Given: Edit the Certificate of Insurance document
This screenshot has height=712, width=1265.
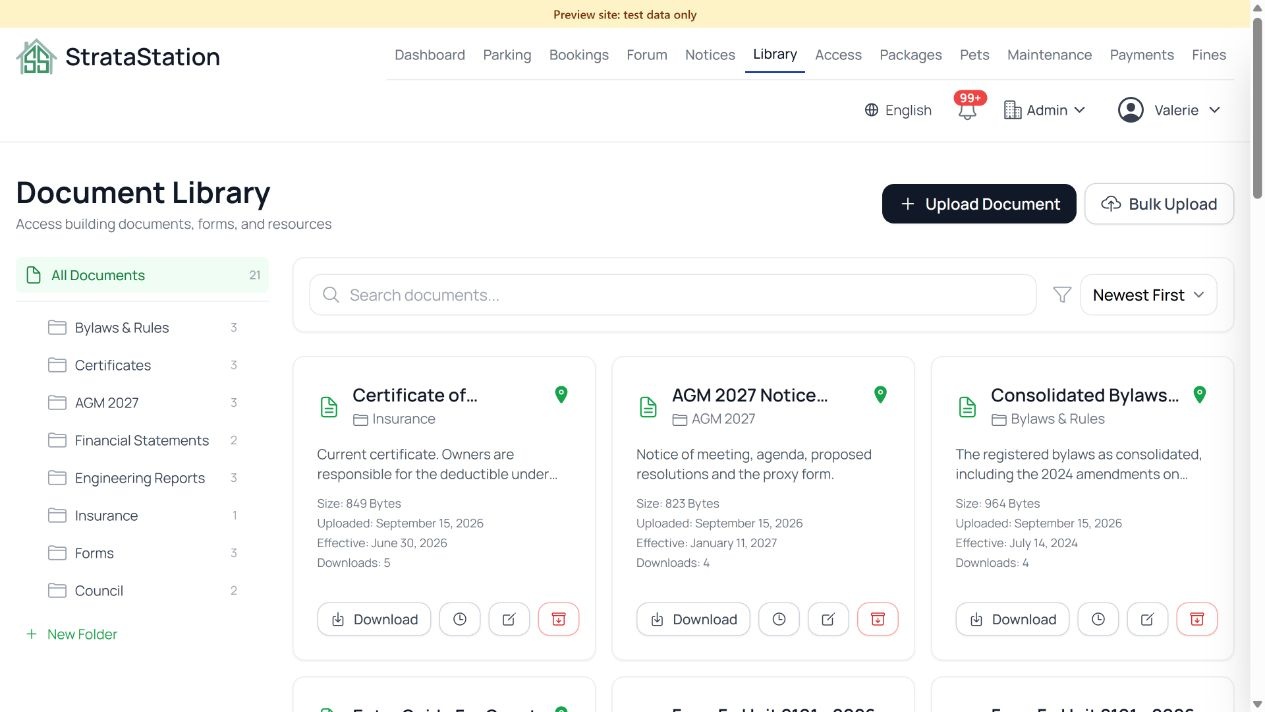Looking at the screenshot, I should tap(509, 619).
